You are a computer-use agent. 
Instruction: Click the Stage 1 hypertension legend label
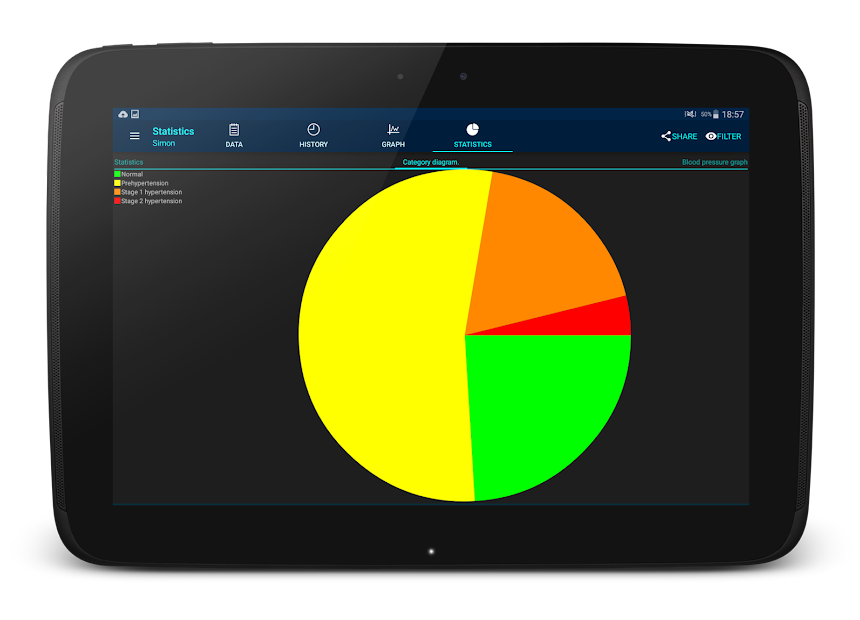tap(151, 192)
